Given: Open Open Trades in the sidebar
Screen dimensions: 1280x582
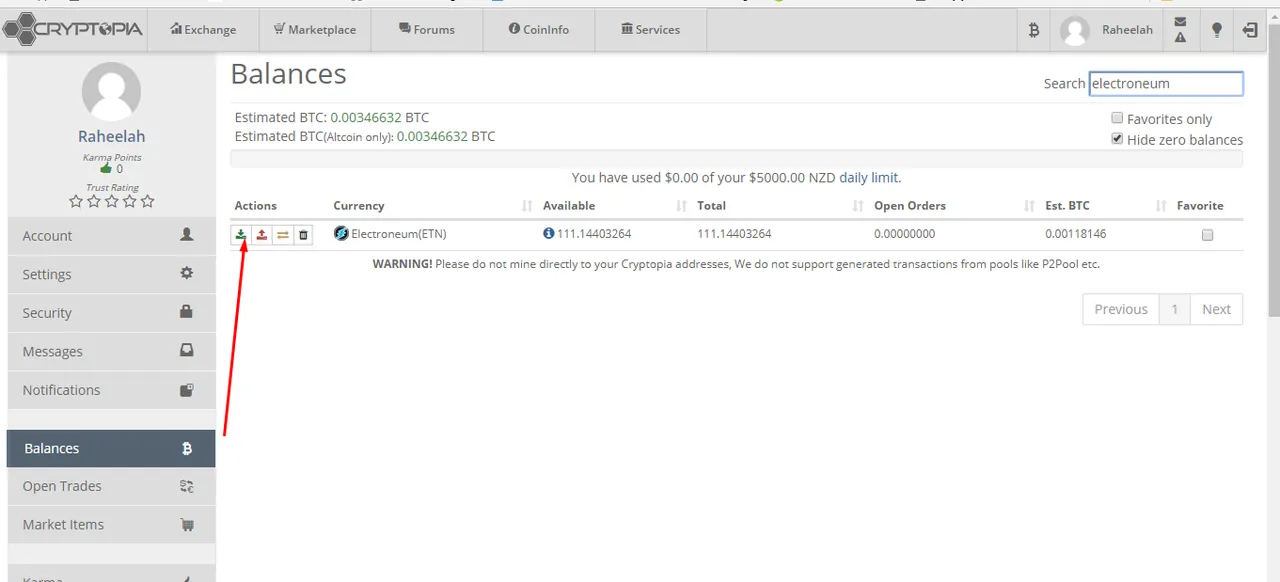Looking at the screenshot, I should 111,486.
